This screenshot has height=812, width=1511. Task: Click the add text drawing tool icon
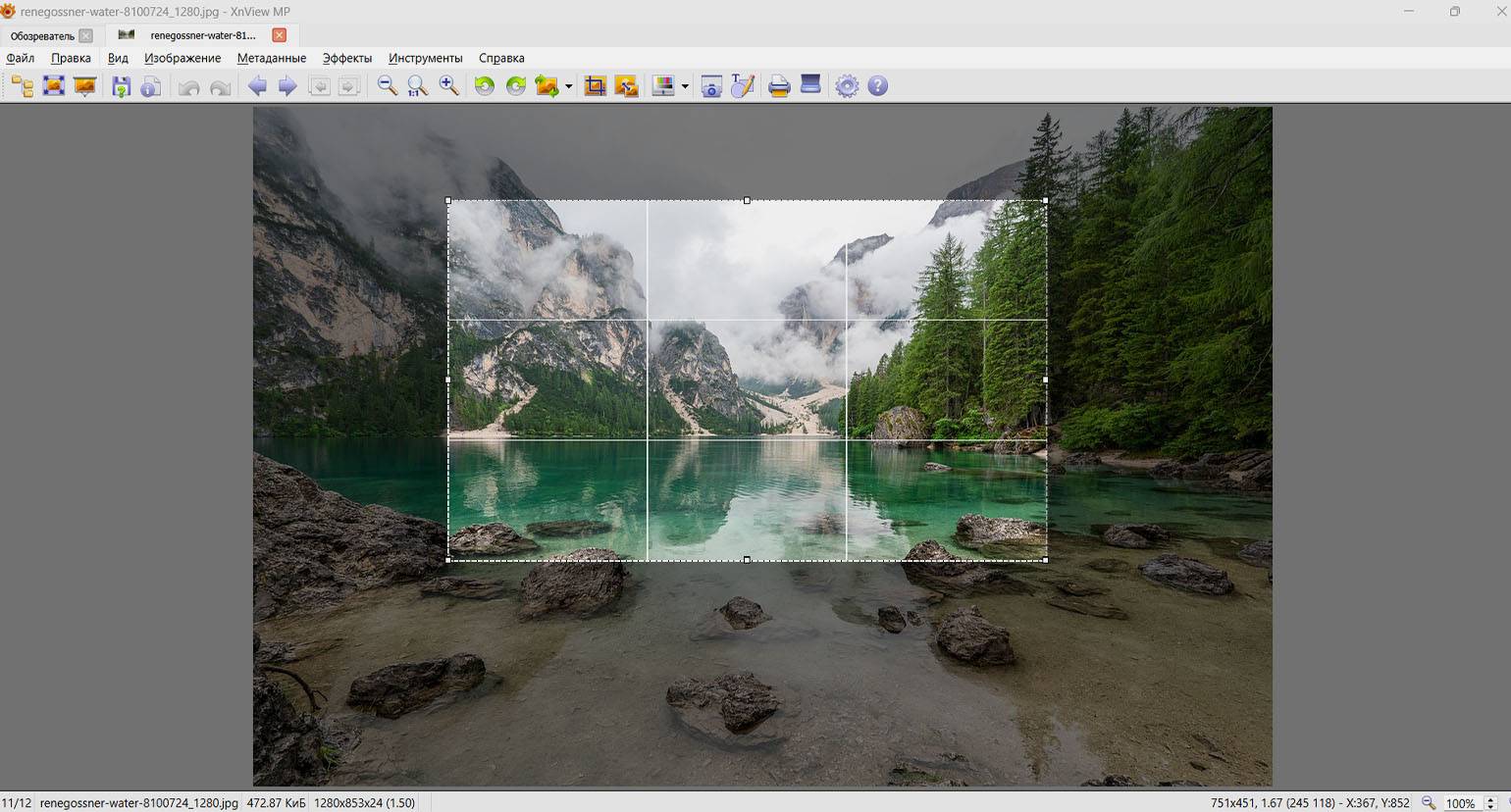(743, 86)
